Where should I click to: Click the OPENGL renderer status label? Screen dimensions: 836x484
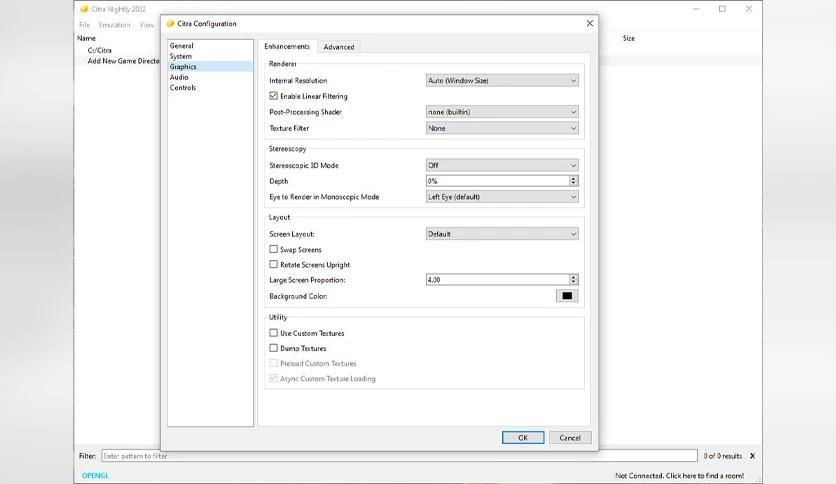(95, 475)
